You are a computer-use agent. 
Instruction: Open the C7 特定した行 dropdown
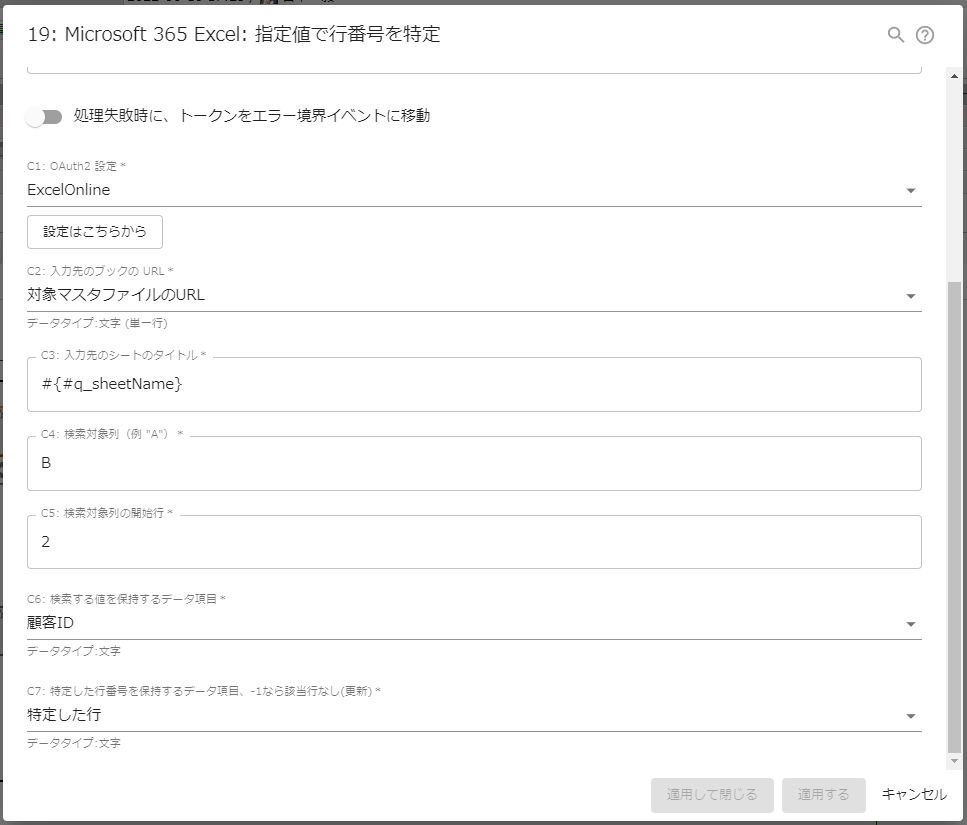pyautogui.click(x=910, y=714)
